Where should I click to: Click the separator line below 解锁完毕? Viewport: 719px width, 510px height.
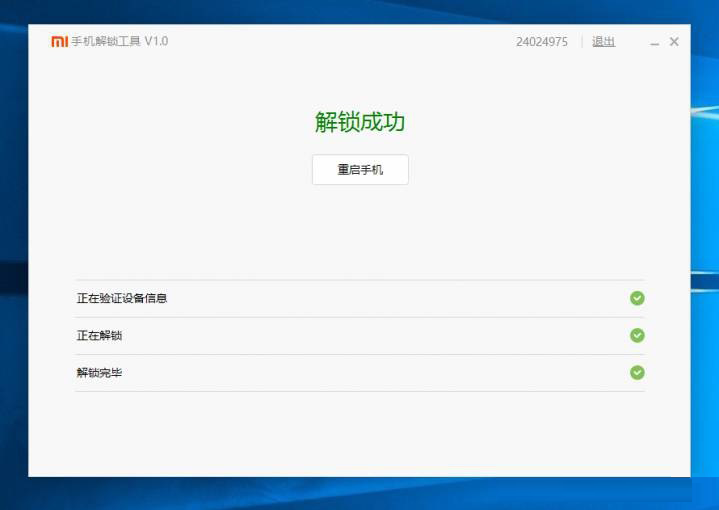coord(360,391)
